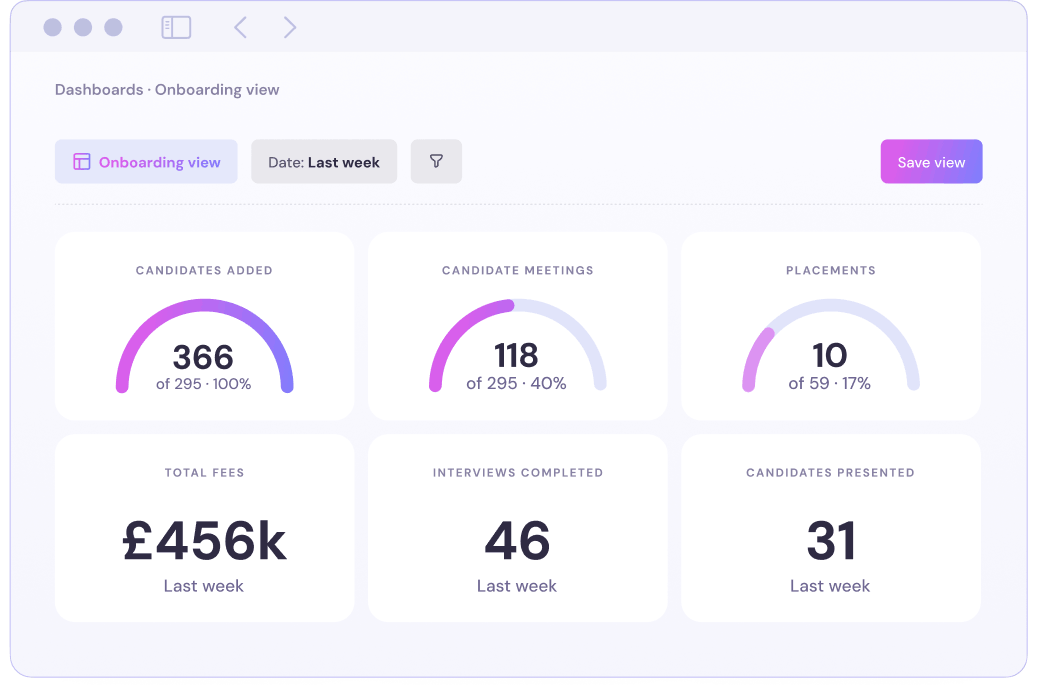The width and height of the screenshot is (1038, 697).
Task: Toggle the sidebar panel icon
Action: pos(176,27)
